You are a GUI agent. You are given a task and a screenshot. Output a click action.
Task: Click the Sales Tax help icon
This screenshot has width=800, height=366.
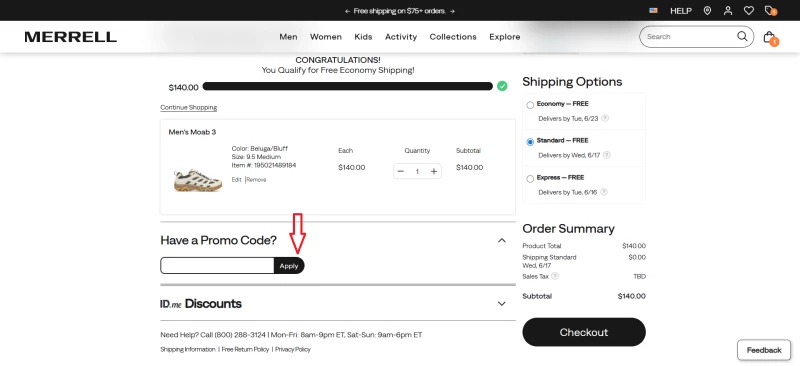[555, 276]
